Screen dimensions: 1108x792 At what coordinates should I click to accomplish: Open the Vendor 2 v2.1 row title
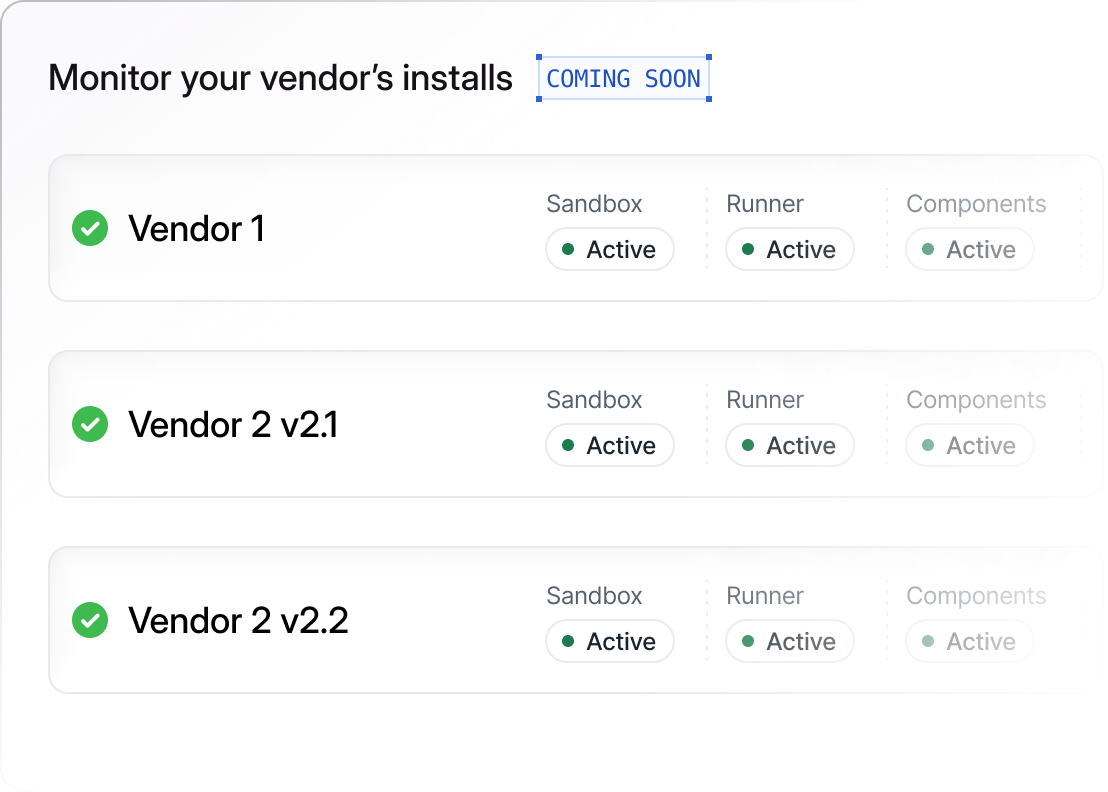[x=233, y=425]
